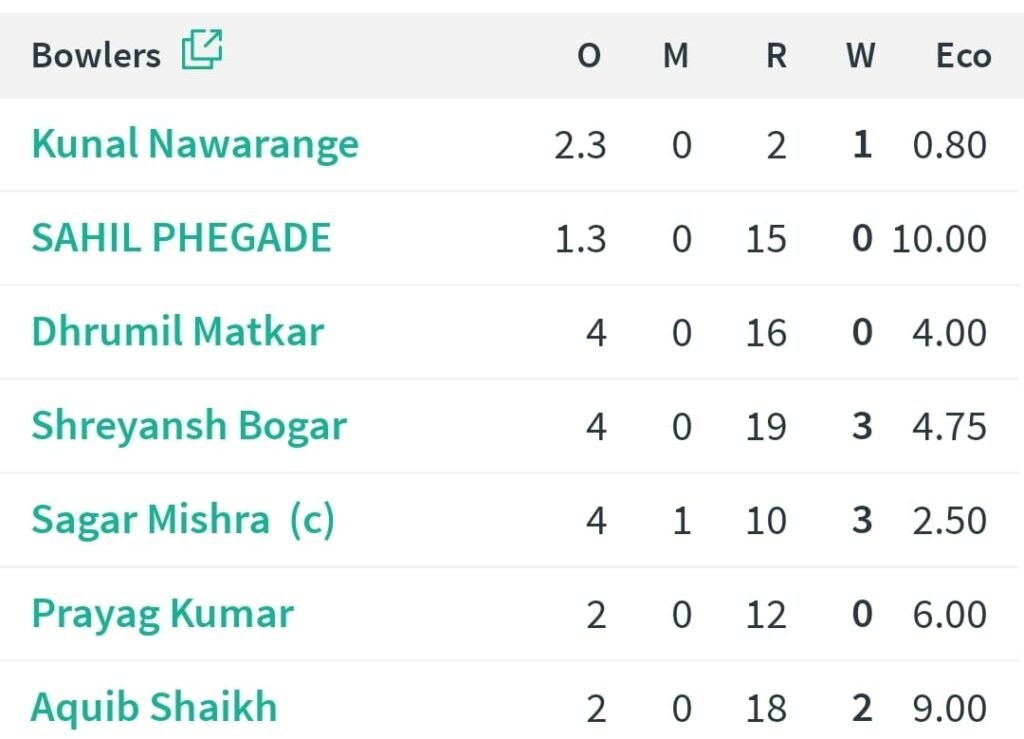Click the Eco economy column header
Screen dimensions: 1024x739
pyautogui.click(x=963, y=56)
